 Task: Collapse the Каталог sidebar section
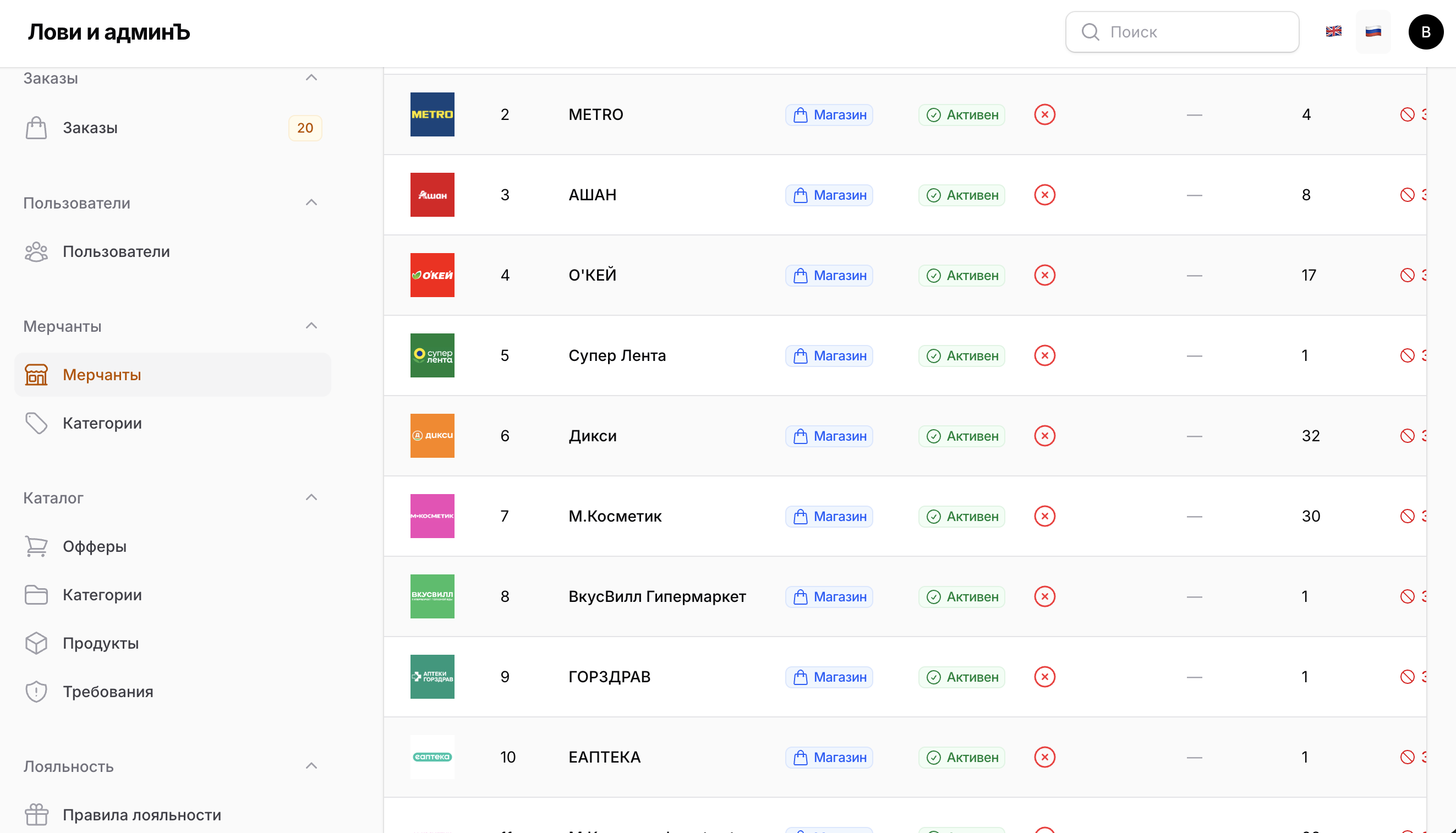pyautogui.click(x=311, y=498)
